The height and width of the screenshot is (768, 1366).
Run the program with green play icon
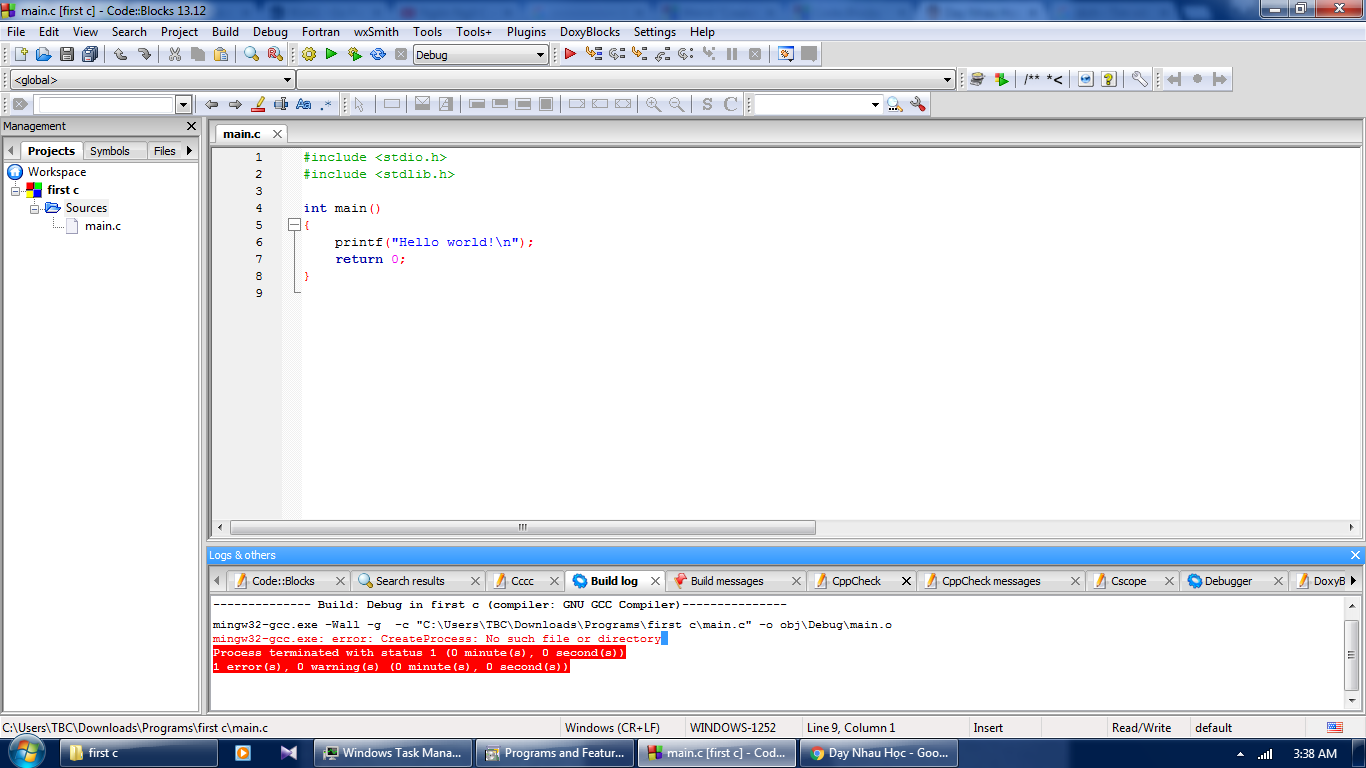click(331, 54)
